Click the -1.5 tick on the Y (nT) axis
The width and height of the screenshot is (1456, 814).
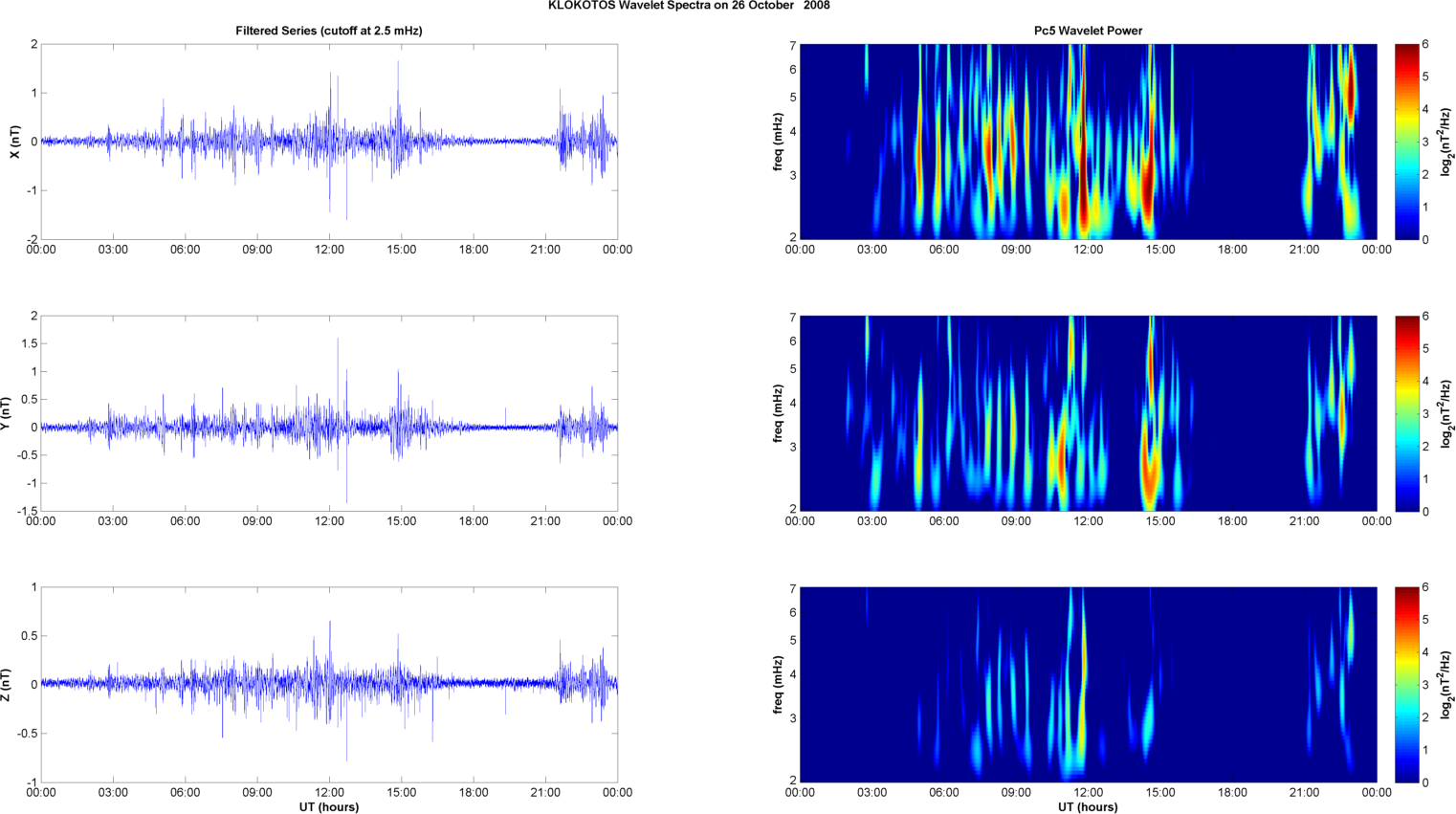[28, 511]
